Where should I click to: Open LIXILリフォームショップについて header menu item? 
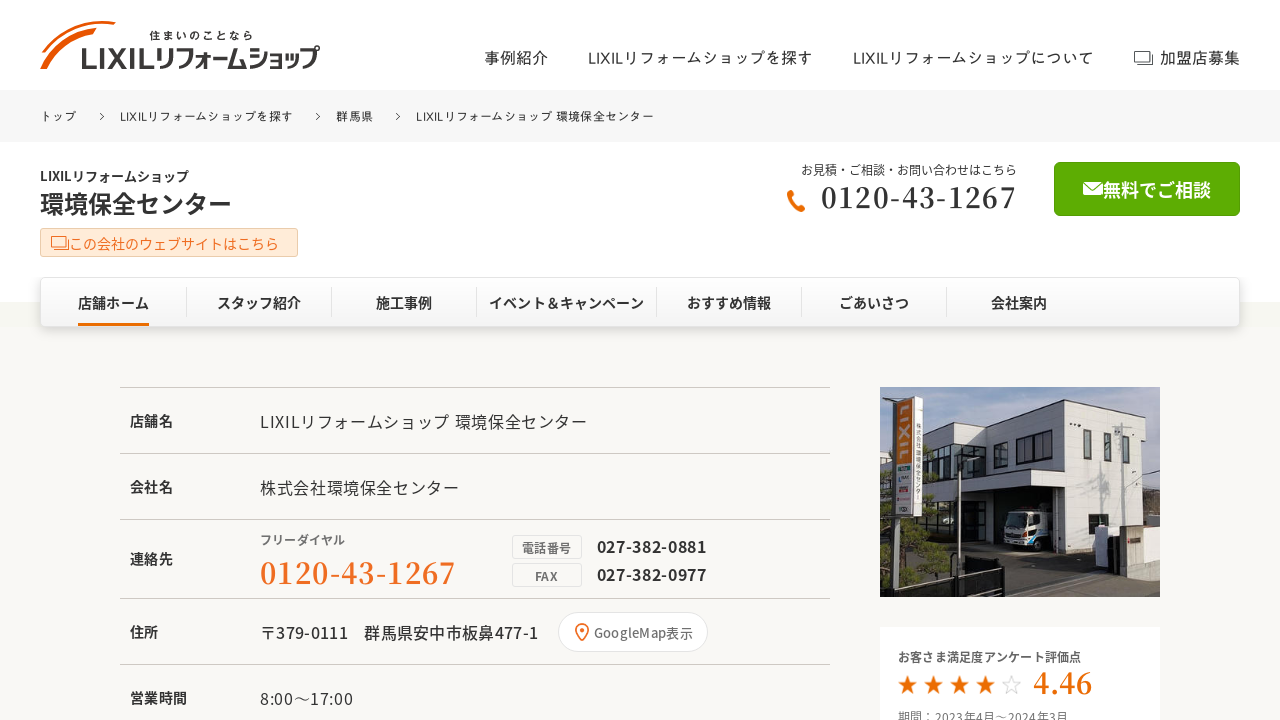973,58
